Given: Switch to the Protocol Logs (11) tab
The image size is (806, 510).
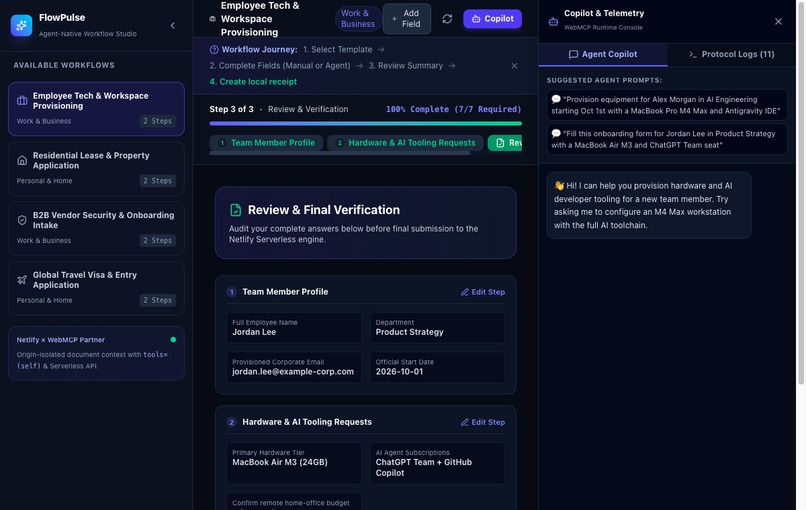Looking at the screenshot, I should [x=731, y=54].
